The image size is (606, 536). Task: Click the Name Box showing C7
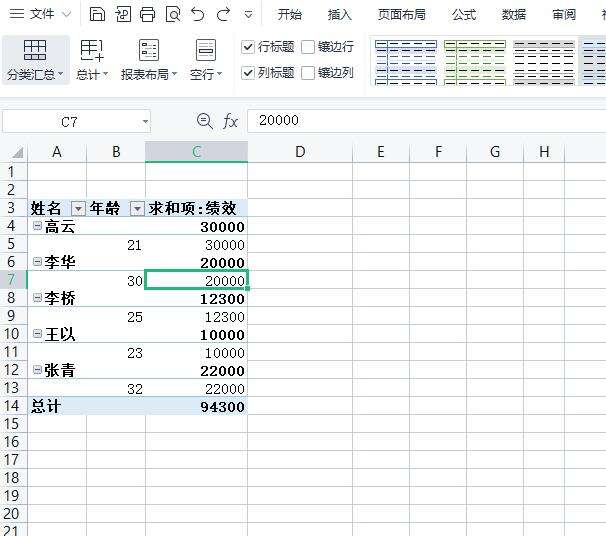coord(70,121)
